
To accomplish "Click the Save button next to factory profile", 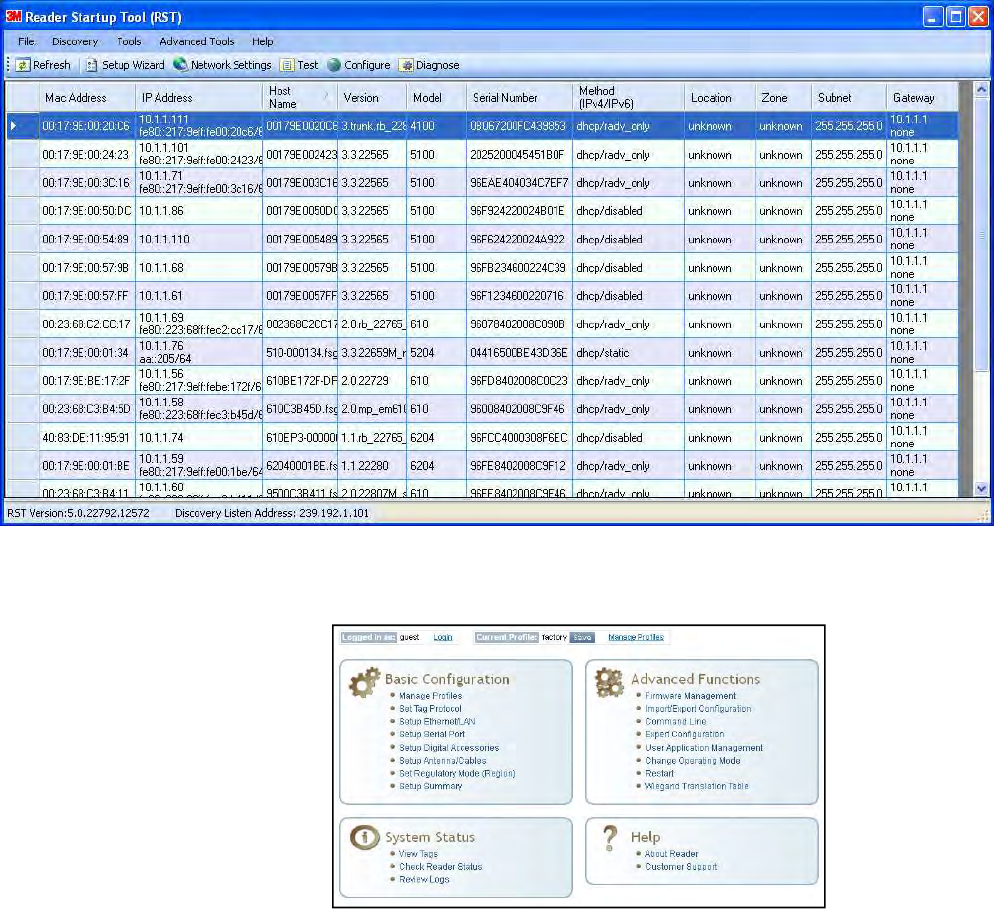I will pos(582,638).
